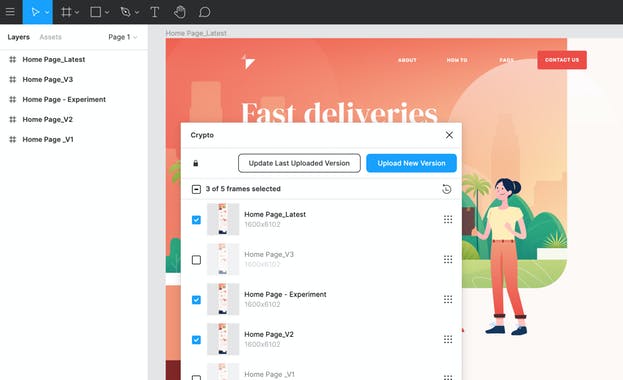The image size is (623, 380).
Task: Click HOW TO nav link on canvas
Action: point(457,60)
